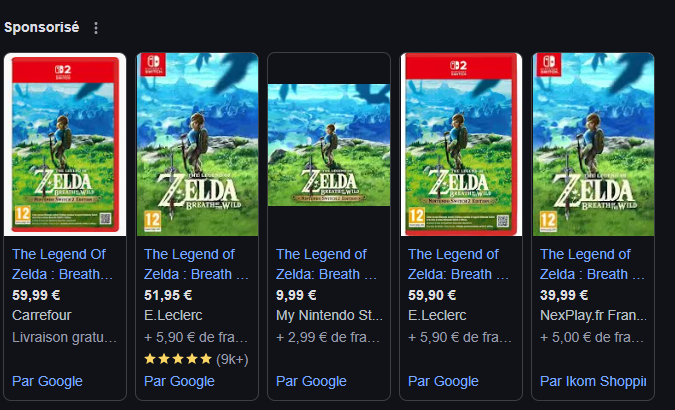Open the 51,95 € Zelda product title link
The image size is (675, 410).
pos(196,264)
